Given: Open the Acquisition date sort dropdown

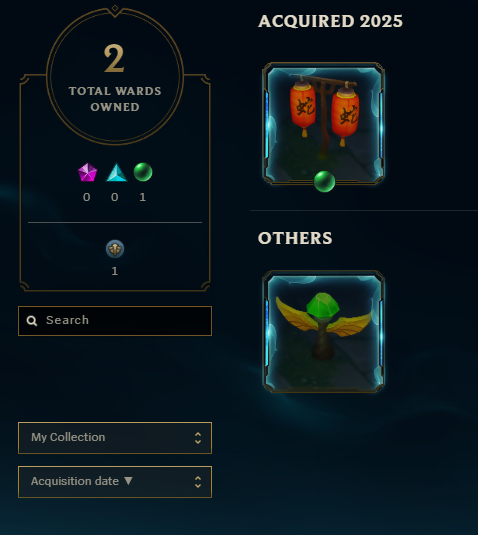Looking at the screenshot, I should pos(115,482).
